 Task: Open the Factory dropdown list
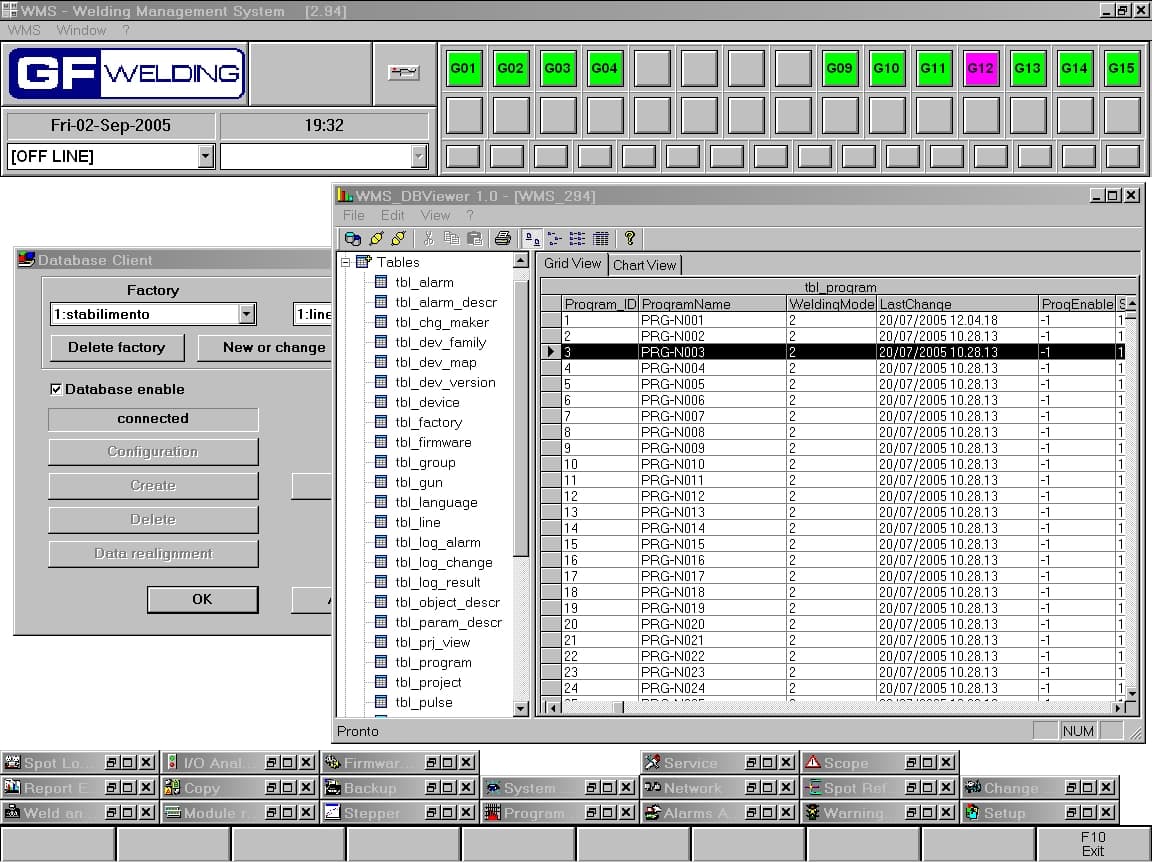click(247, 314)
